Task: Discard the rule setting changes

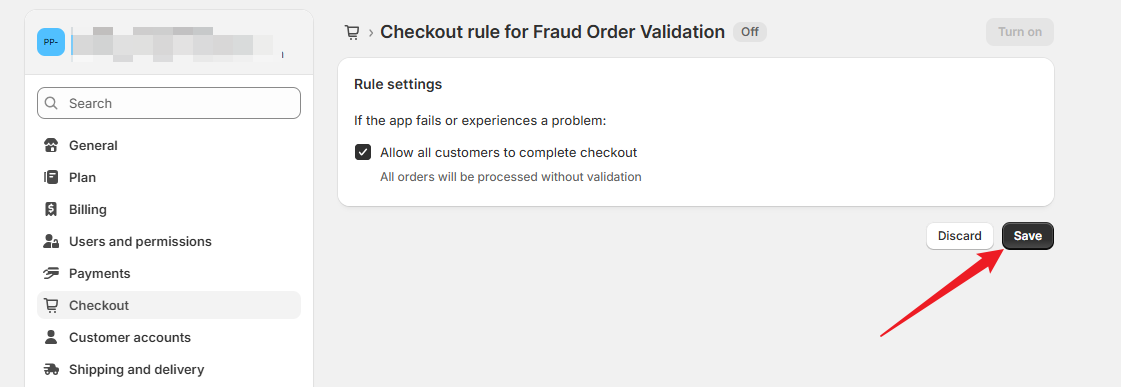Action: [x=959, y=236]
